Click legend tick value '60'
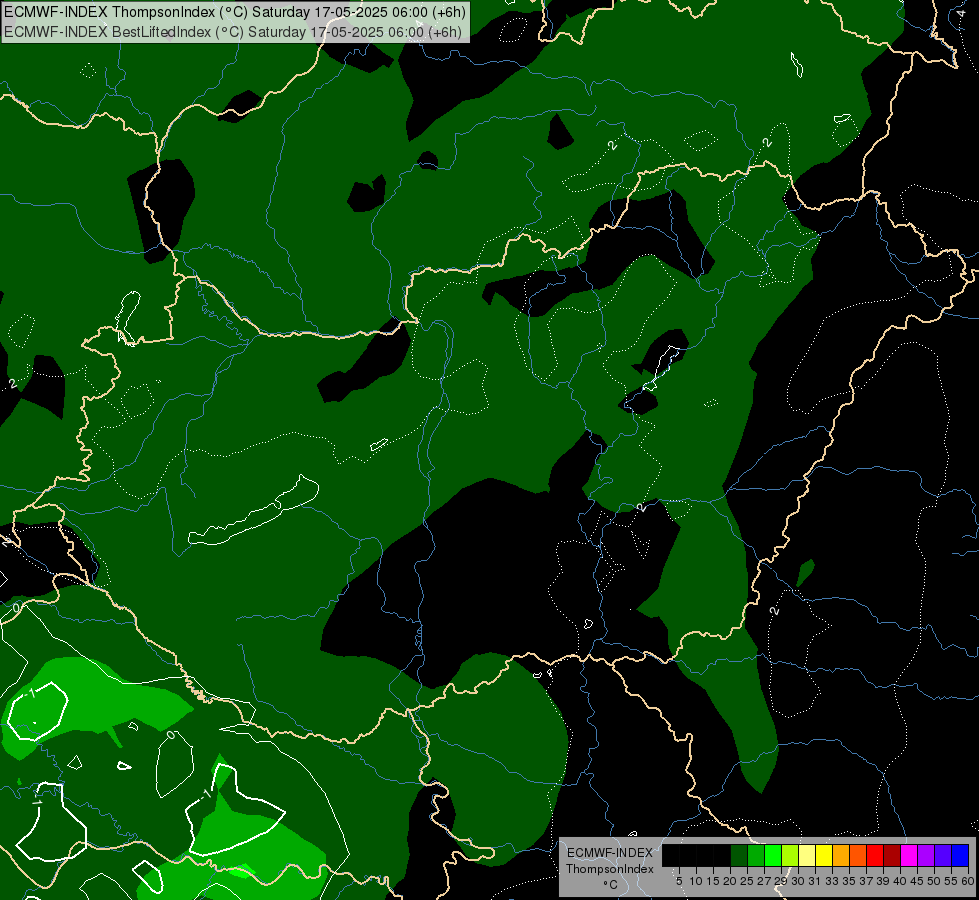 [x=968, y=881]
